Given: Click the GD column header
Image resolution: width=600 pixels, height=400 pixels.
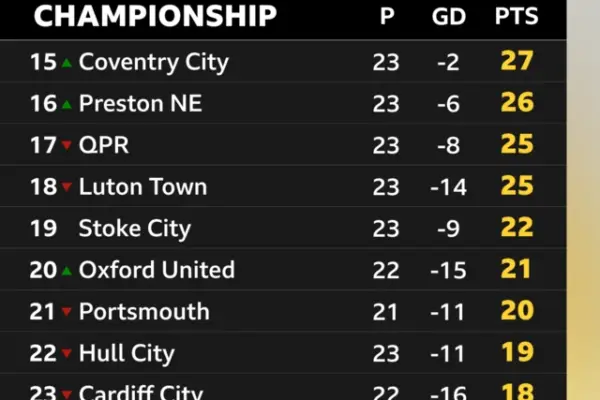Looking at the screenshot, I should 448,16.
